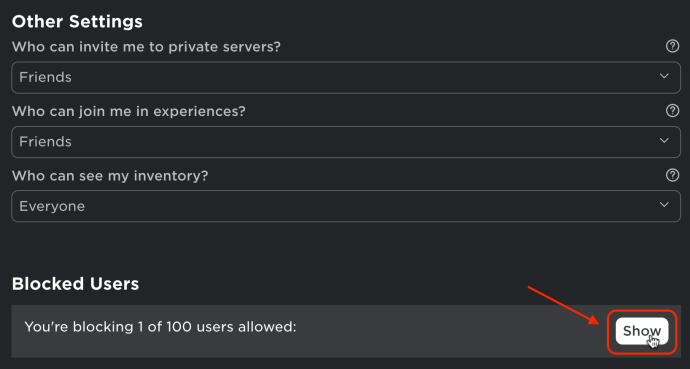The height and width of the screenshot is (369, 690).
Task: Click the Other Settings heading
Action: pos(77,22)
